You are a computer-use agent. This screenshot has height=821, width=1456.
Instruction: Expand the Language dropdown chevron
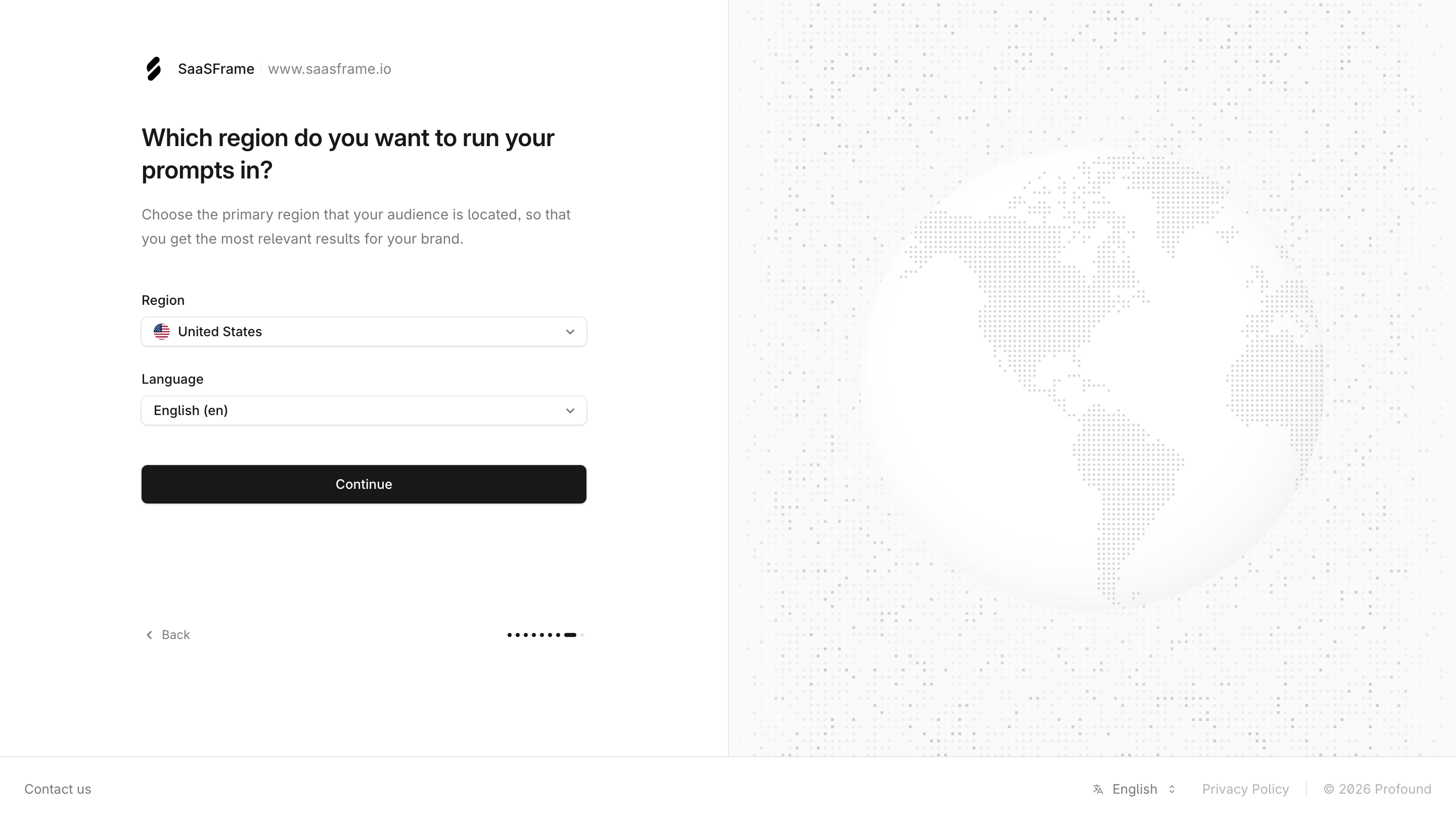click(x=570, y=411)
